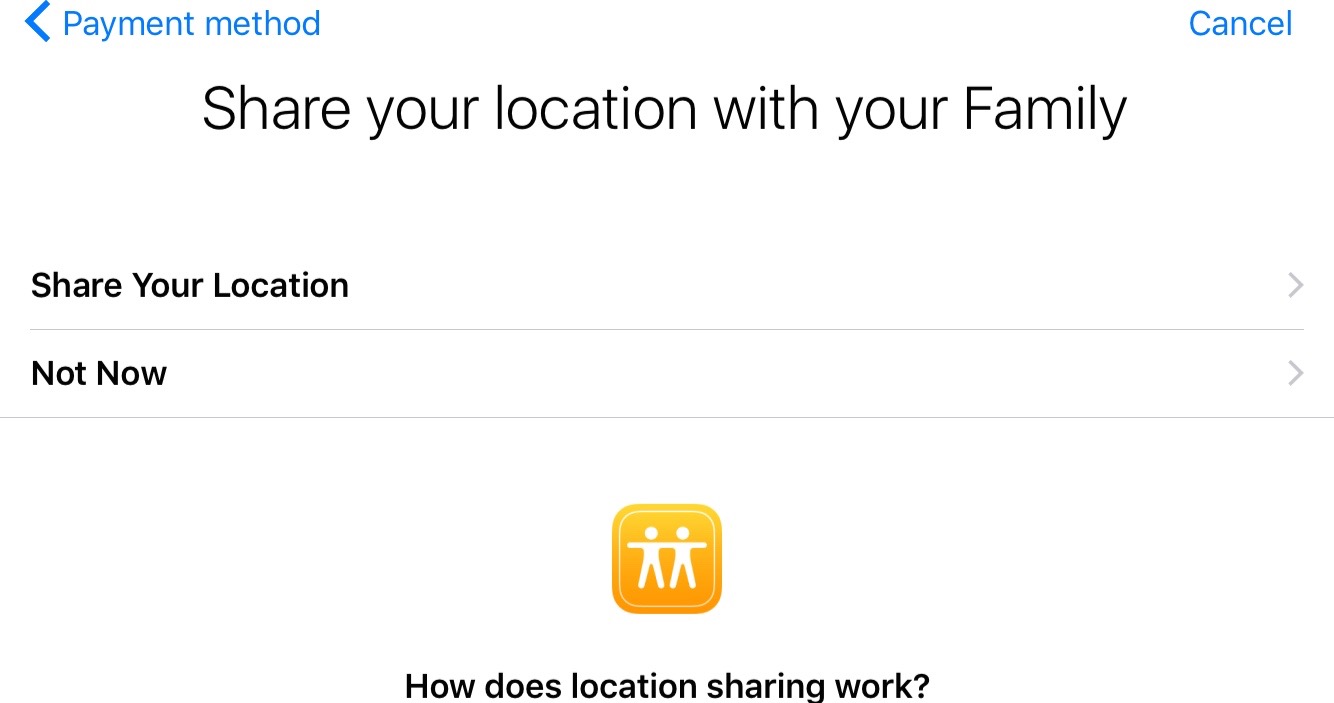The image size is (1334, 703).
Task: Tap the word 'Location' in the first row
Action: (x=281, y=286)
